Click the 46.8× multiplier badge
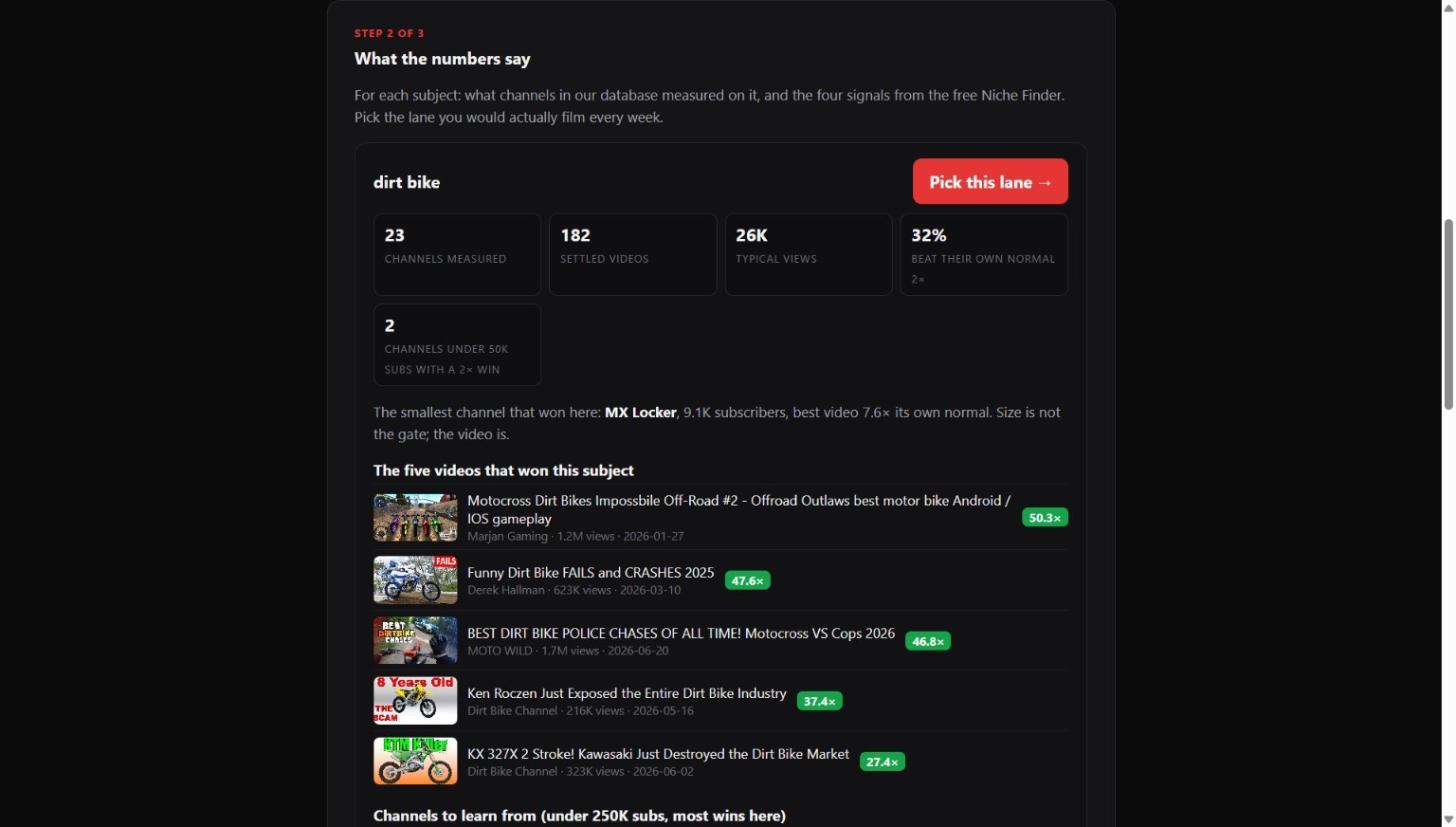This screenshot has width=1456, height=827. tap(928, 641)
